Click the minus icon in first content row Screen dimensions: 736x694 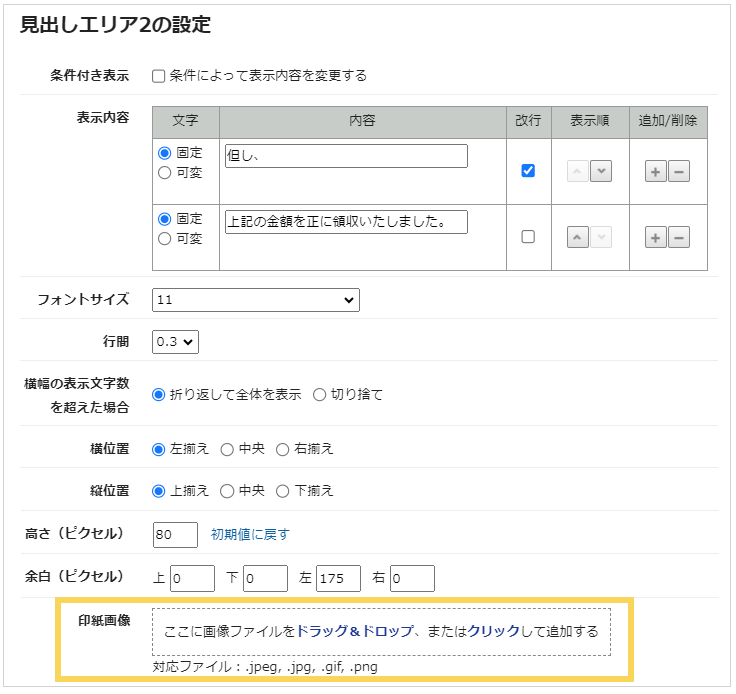click(679, 171)
